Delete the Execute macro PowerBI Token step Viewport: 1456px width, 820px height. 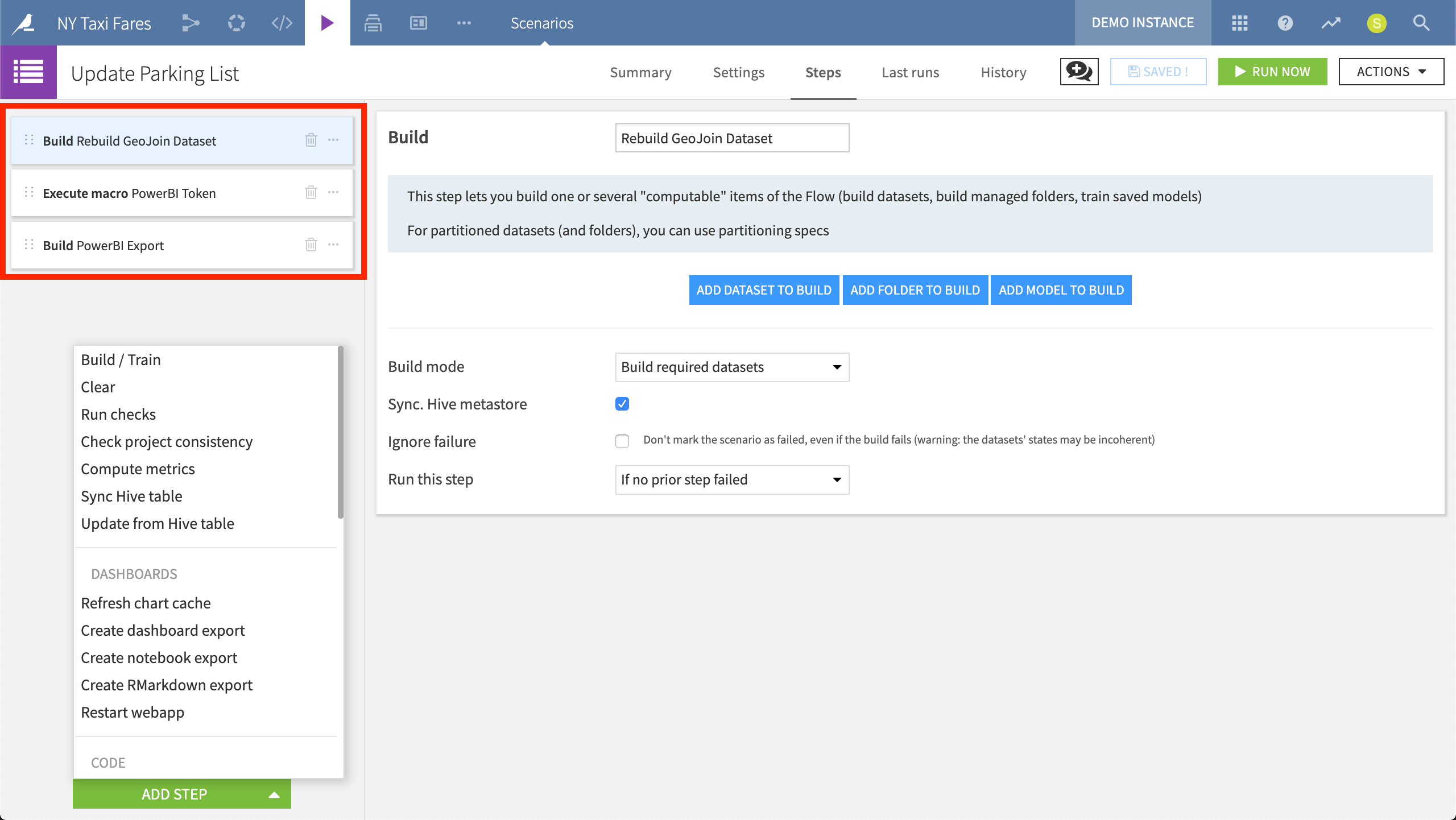pyautogui.click(x=311, y=192)
